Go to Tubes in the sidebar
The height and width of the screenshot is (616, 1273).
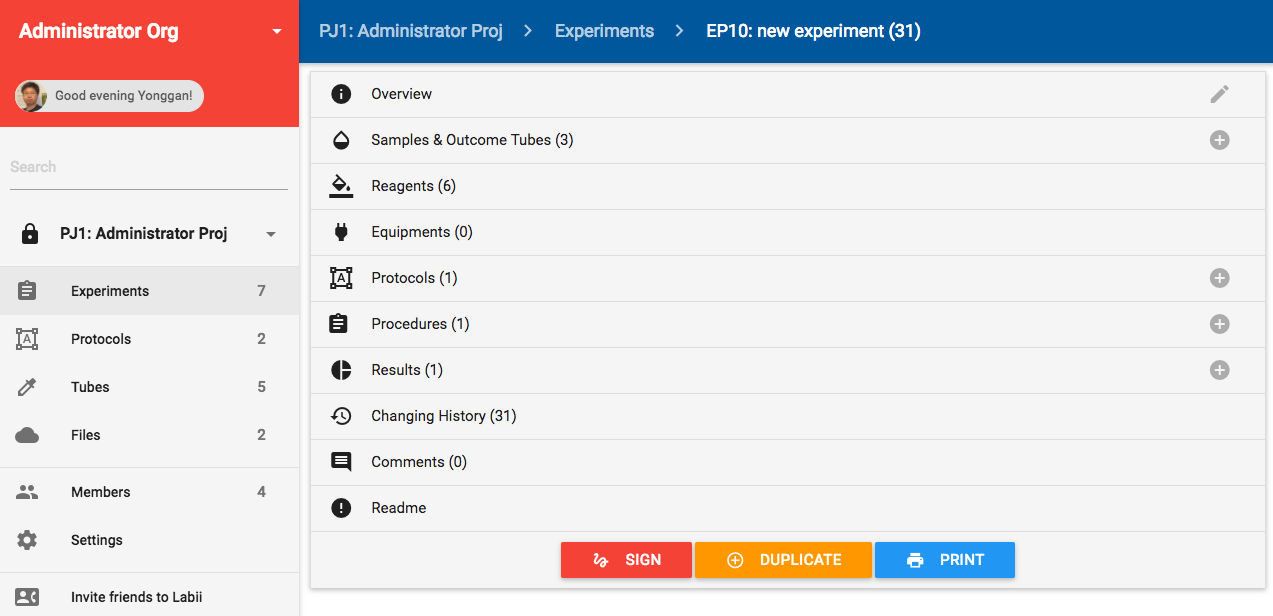(90, 387)
